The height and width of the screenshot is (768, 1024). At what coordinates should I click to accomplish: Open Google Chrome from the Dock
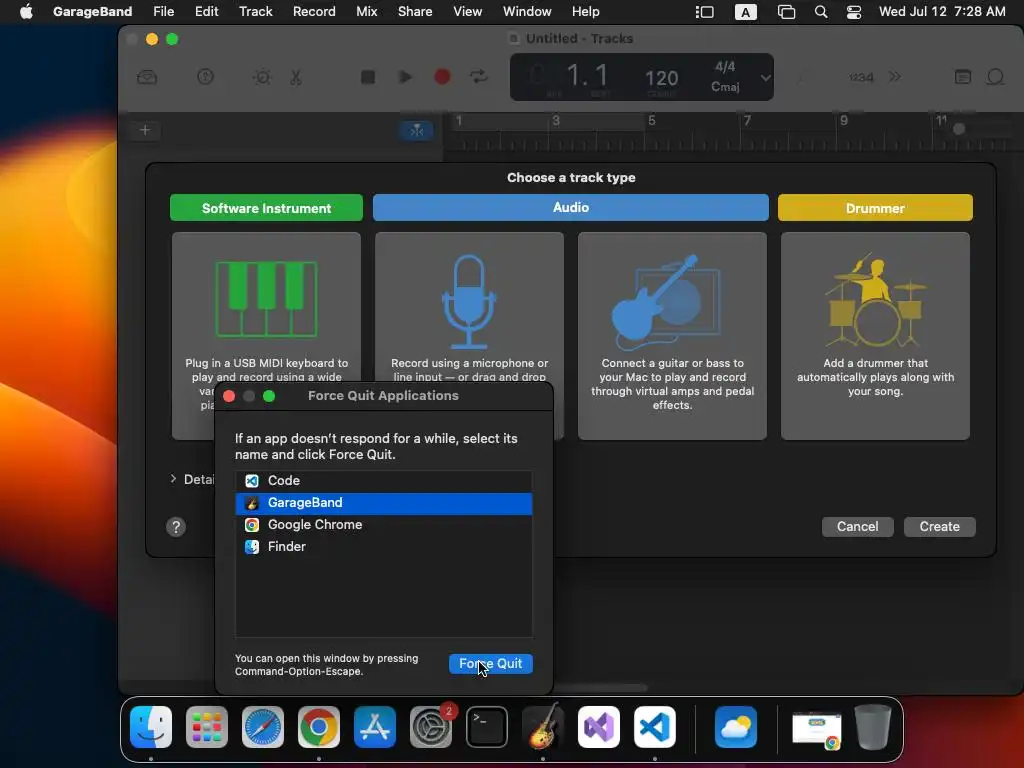[319, 727]
